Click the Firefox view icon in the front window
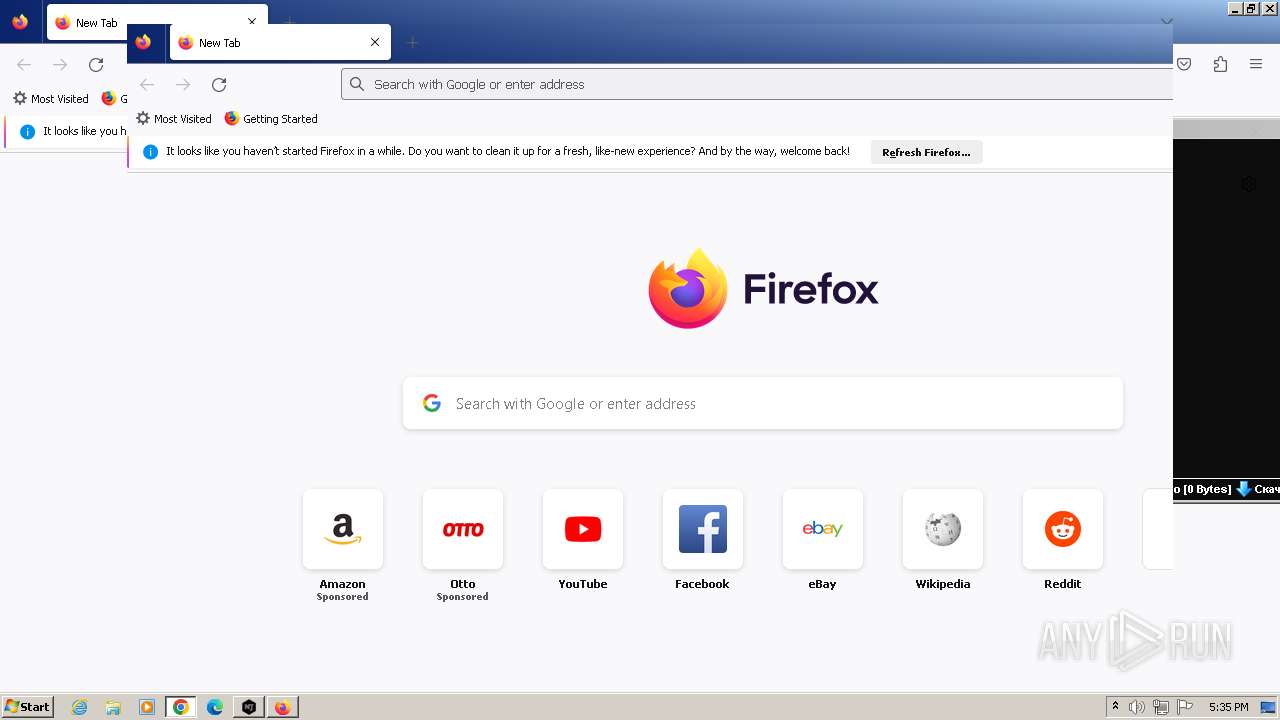 pyautogui.click(x=143, y=42)
